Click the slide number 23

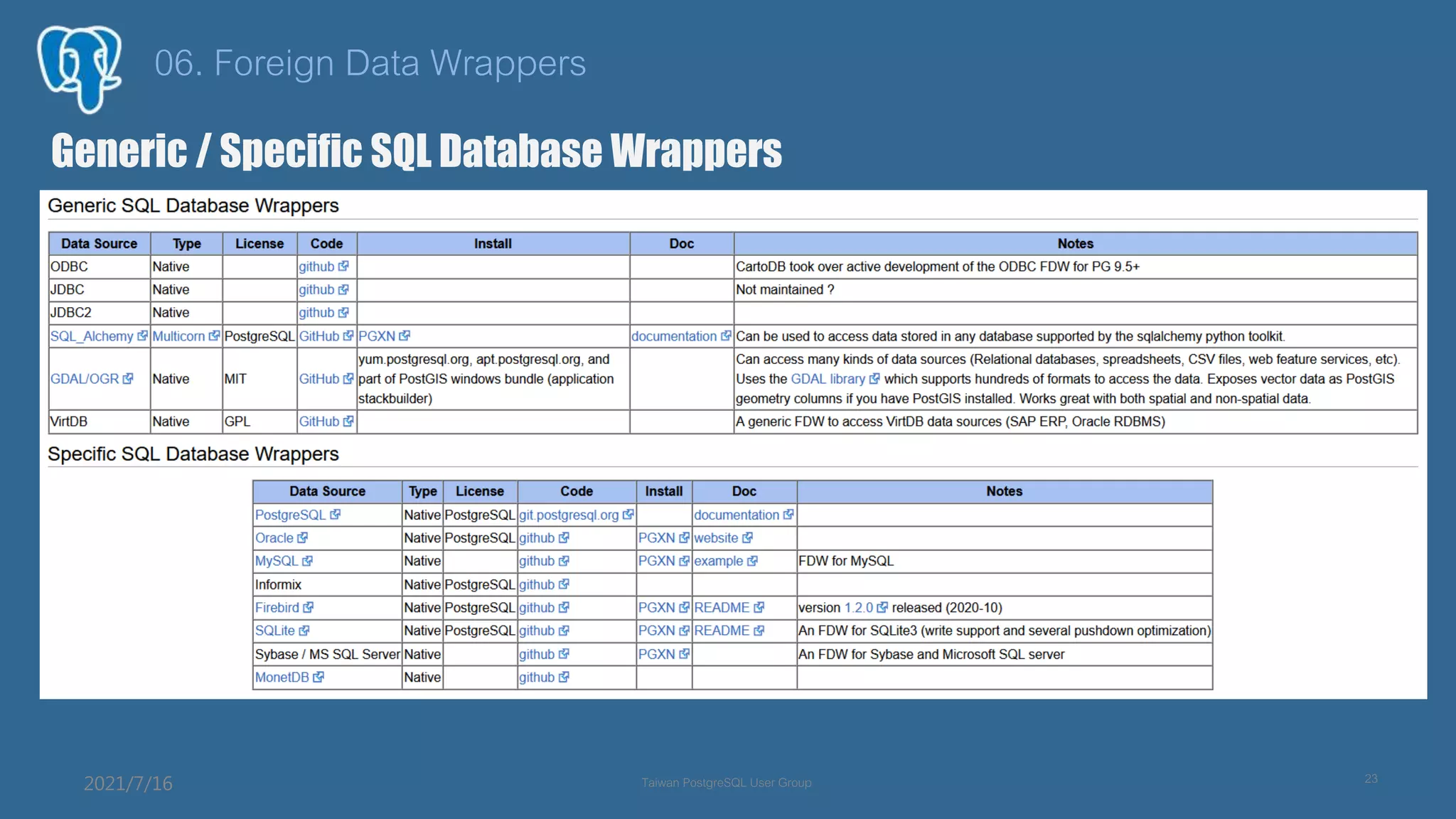click(1371, 779)
